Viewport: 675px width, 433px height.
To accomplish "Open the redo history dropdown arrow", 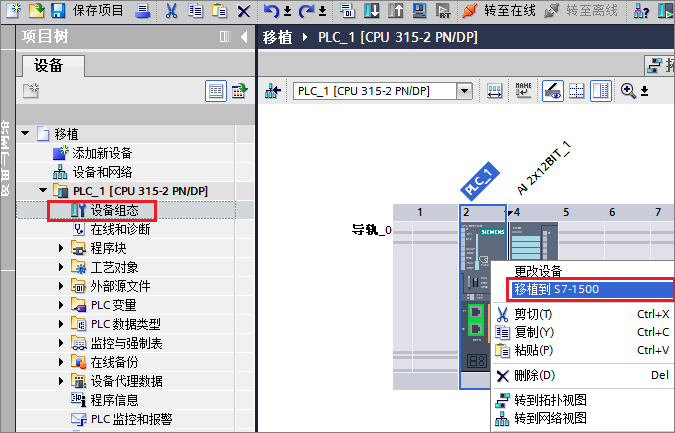I will pos(322,11).
